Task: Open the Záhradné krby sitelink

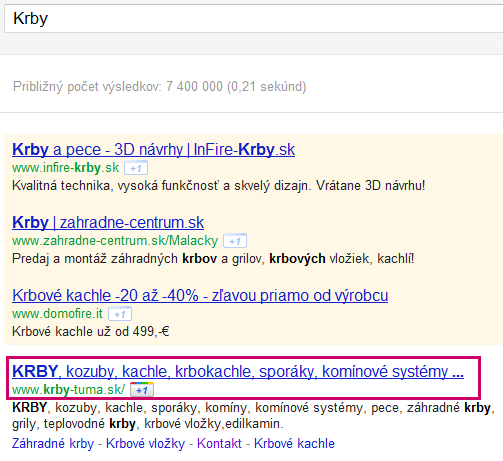Action: [53, 444]
